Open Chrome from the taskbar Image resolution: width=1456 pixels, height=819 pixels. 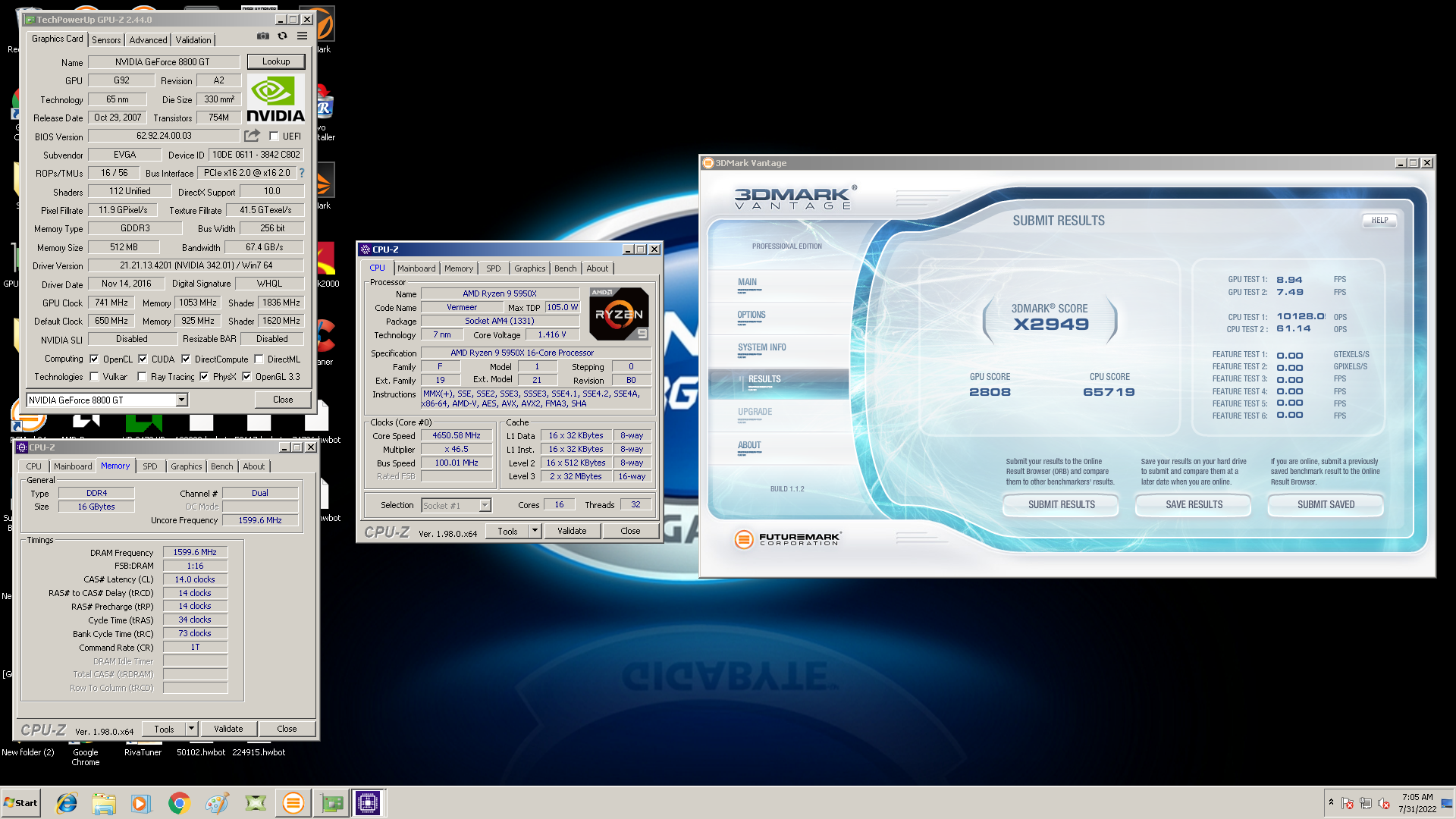[x=179, y=803]
